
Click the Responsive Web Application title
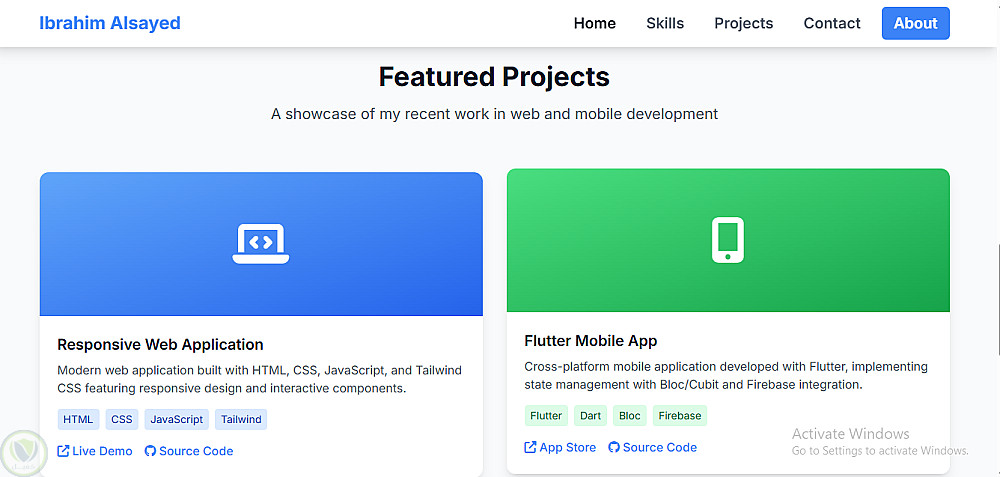160,344
